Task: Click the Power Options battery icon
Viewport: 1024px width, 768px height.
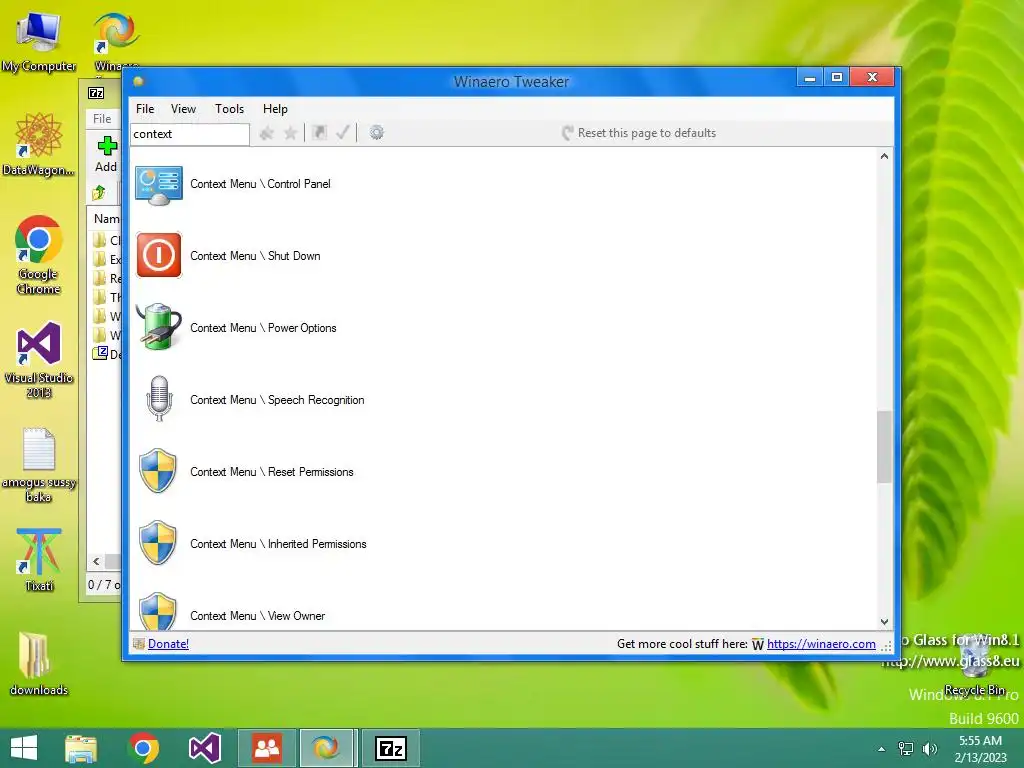Action: pos(159,327)
